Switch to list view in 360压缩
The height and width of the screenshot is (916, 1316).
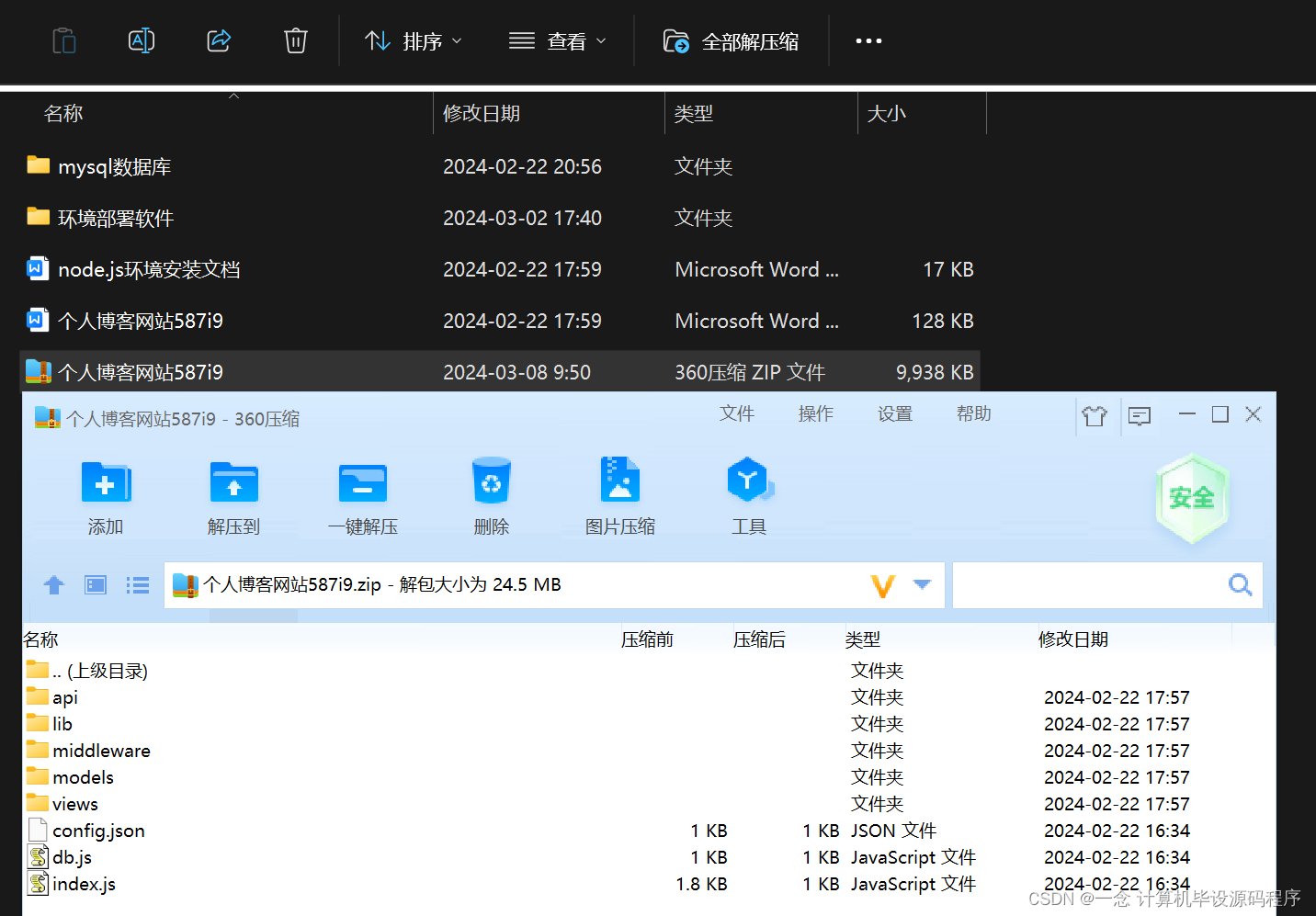tap(137, 585)
